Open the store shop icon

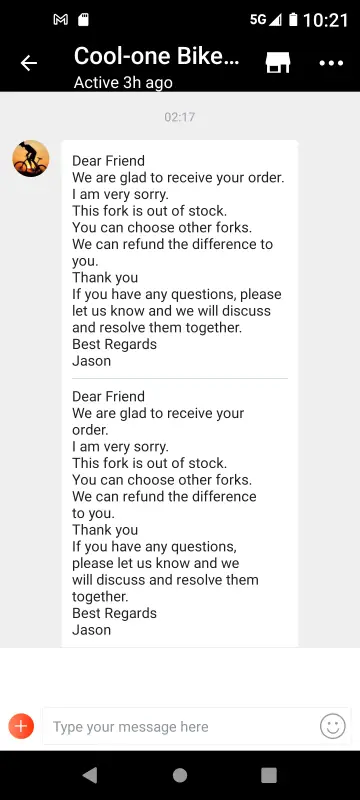point(278,63)
